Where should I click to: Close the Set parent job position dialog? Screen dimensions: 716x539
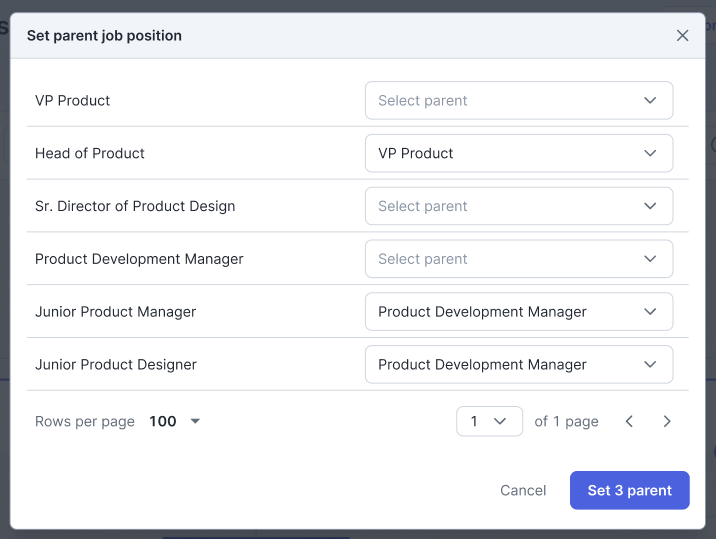point(682,36)
